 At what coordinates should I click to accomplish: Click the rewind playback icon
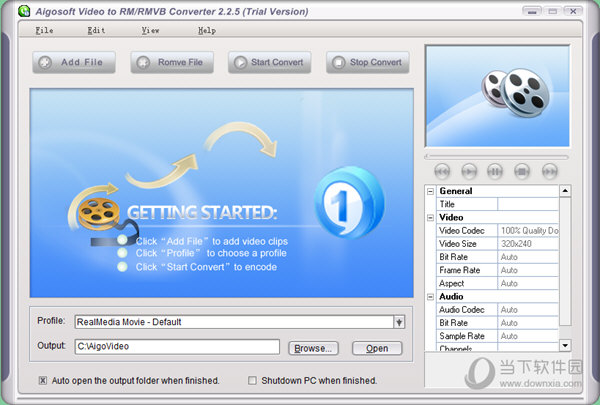442,171
